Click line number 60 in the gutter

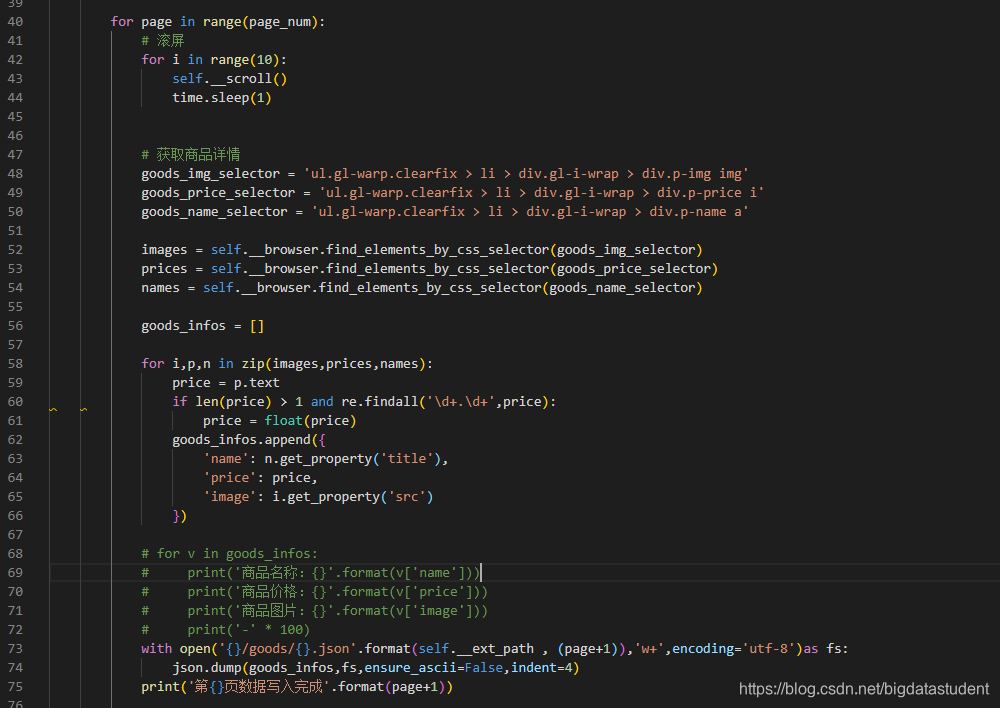click(x=15, y=402)
